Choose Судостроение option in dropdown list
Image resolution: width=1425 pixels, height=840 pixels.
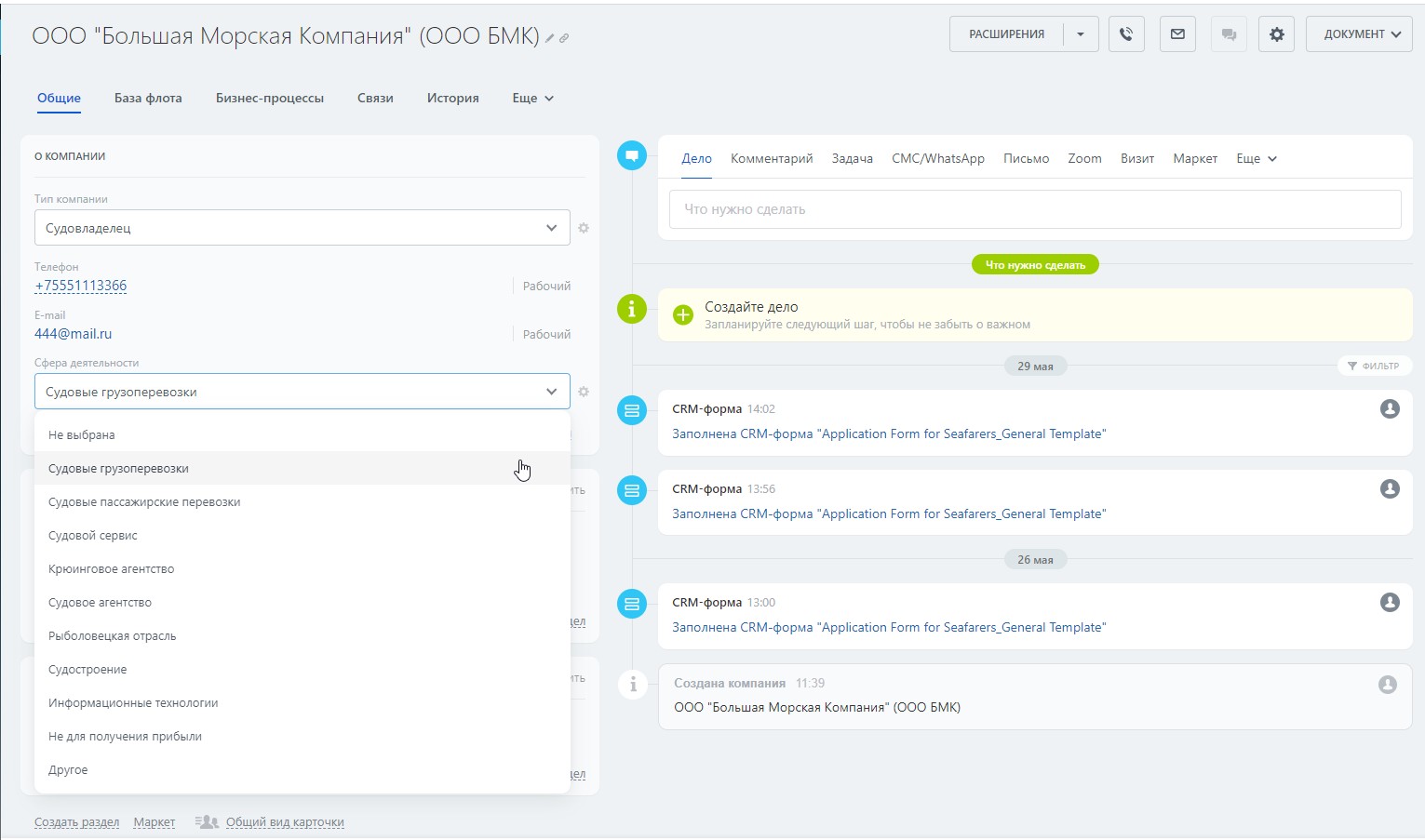tap(87, 669)
